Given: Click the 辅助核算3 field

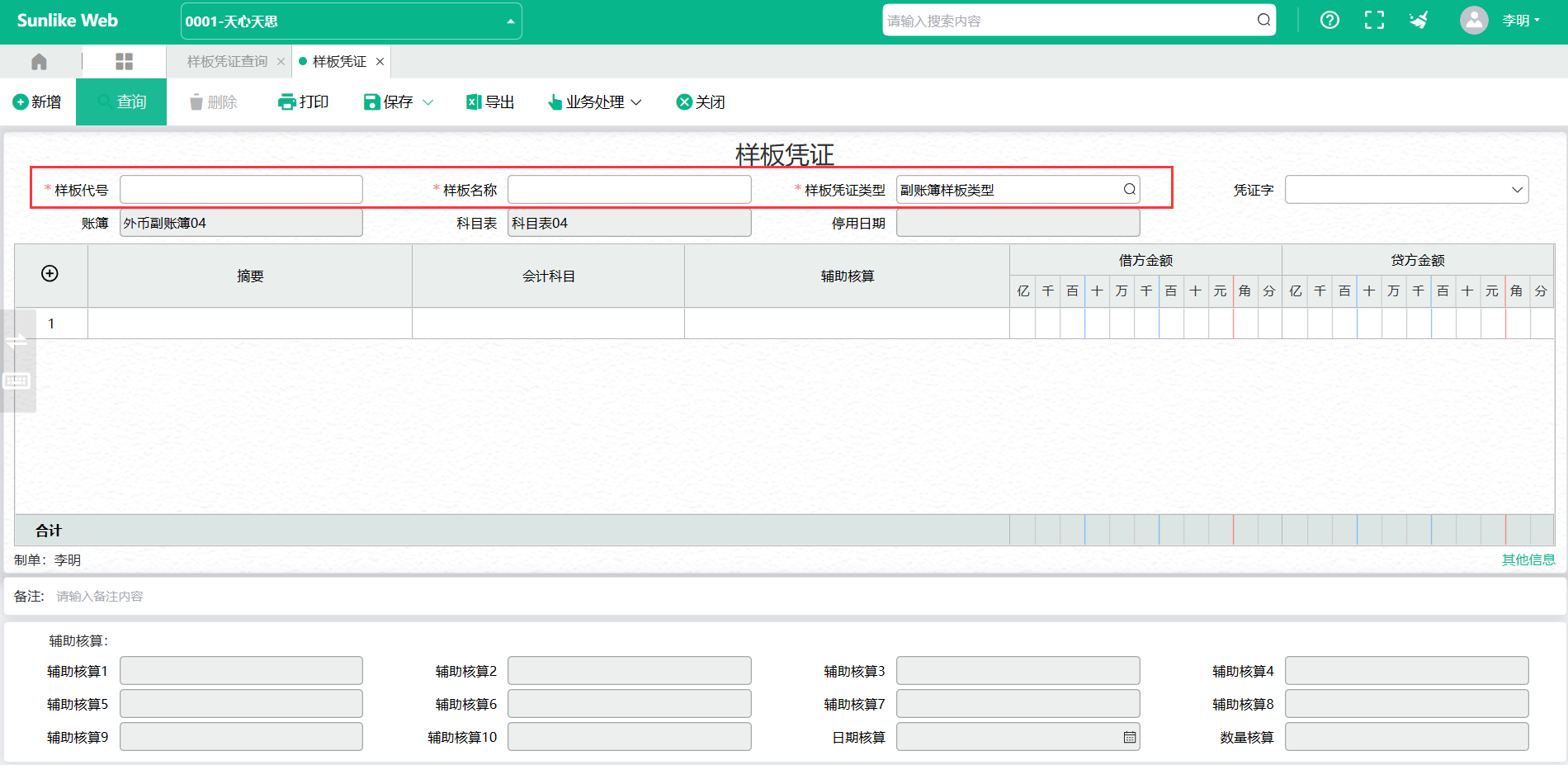Looking at the screenshot, I should tap(1018, 671).
